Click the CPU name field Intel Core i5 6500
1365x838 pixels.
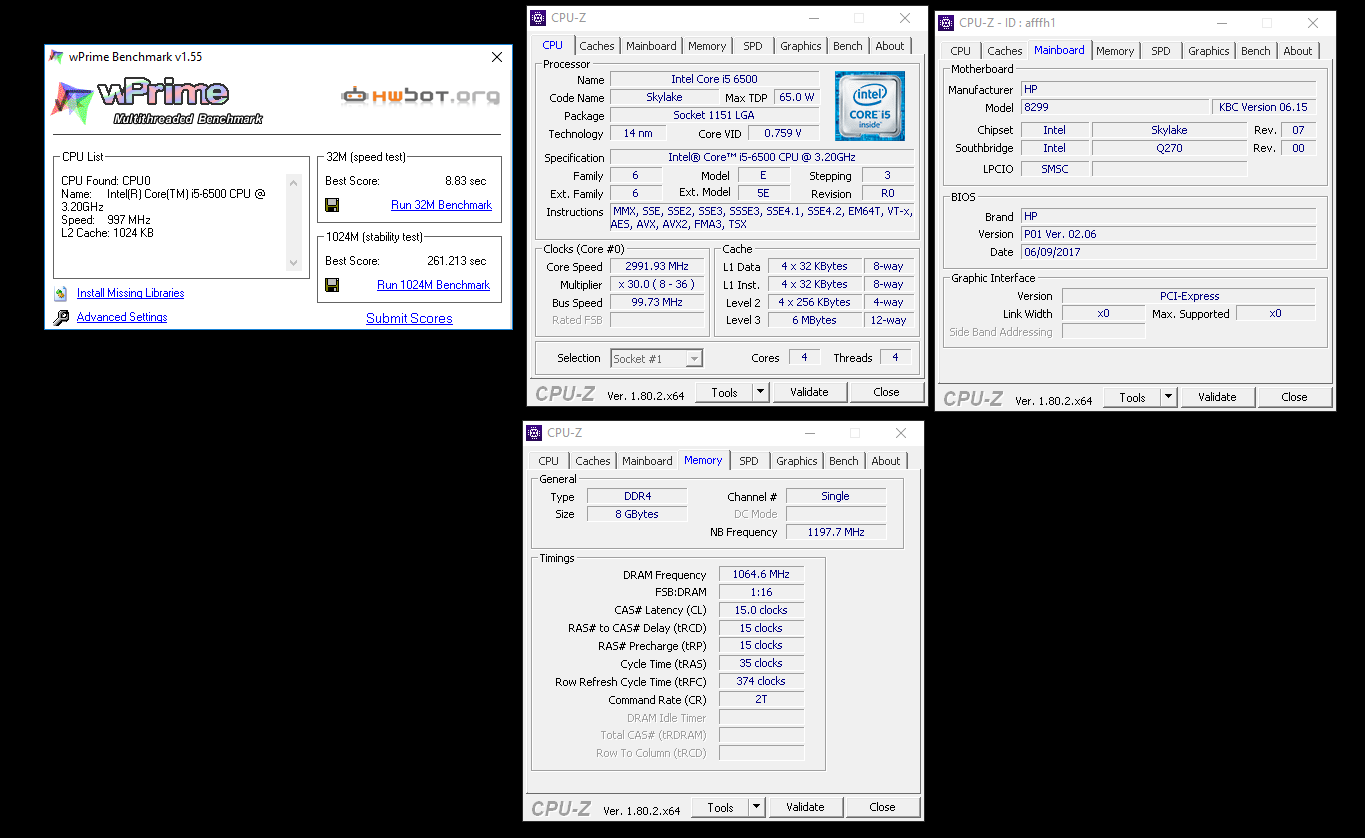coord(714,79)
